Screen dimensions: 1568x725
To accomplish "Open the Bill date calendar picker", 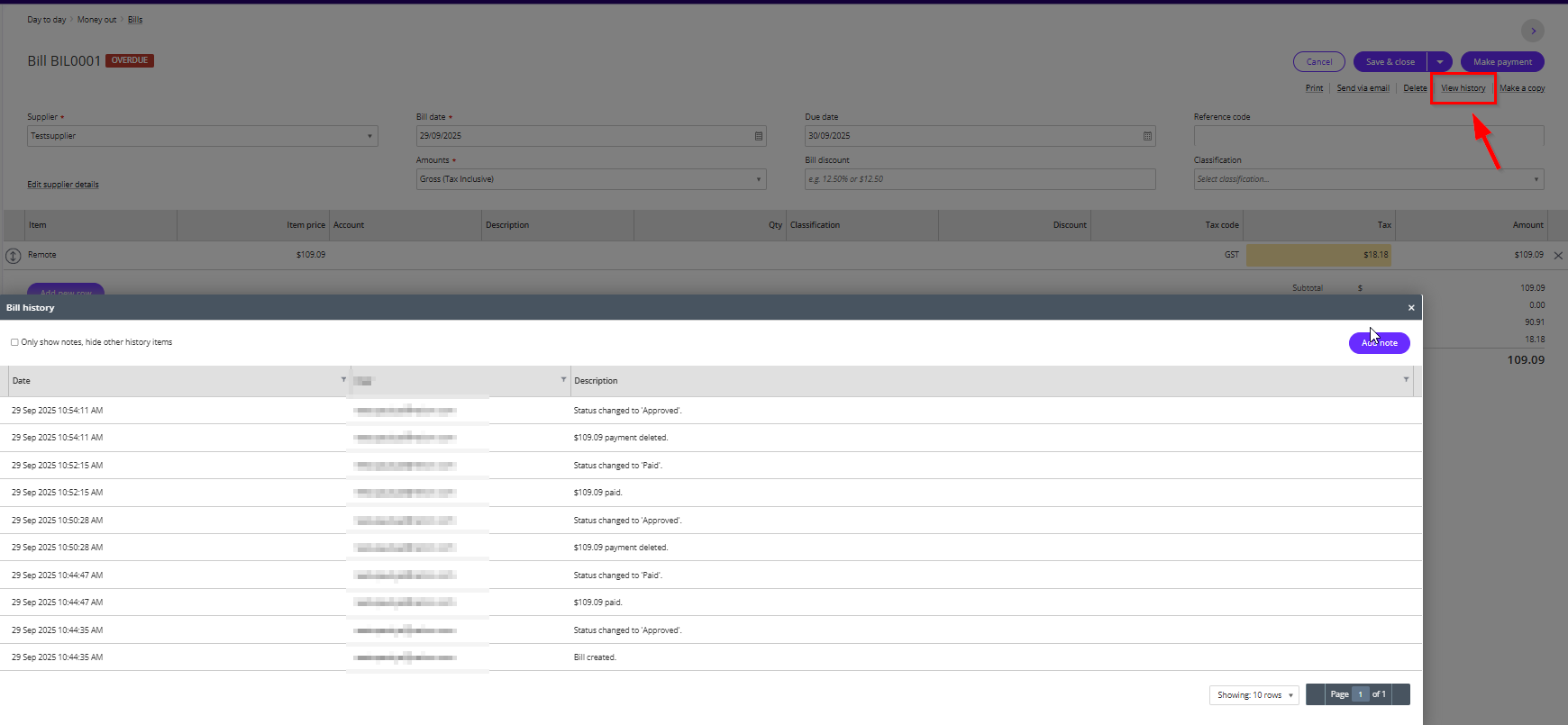I will (x=759, y=136).
